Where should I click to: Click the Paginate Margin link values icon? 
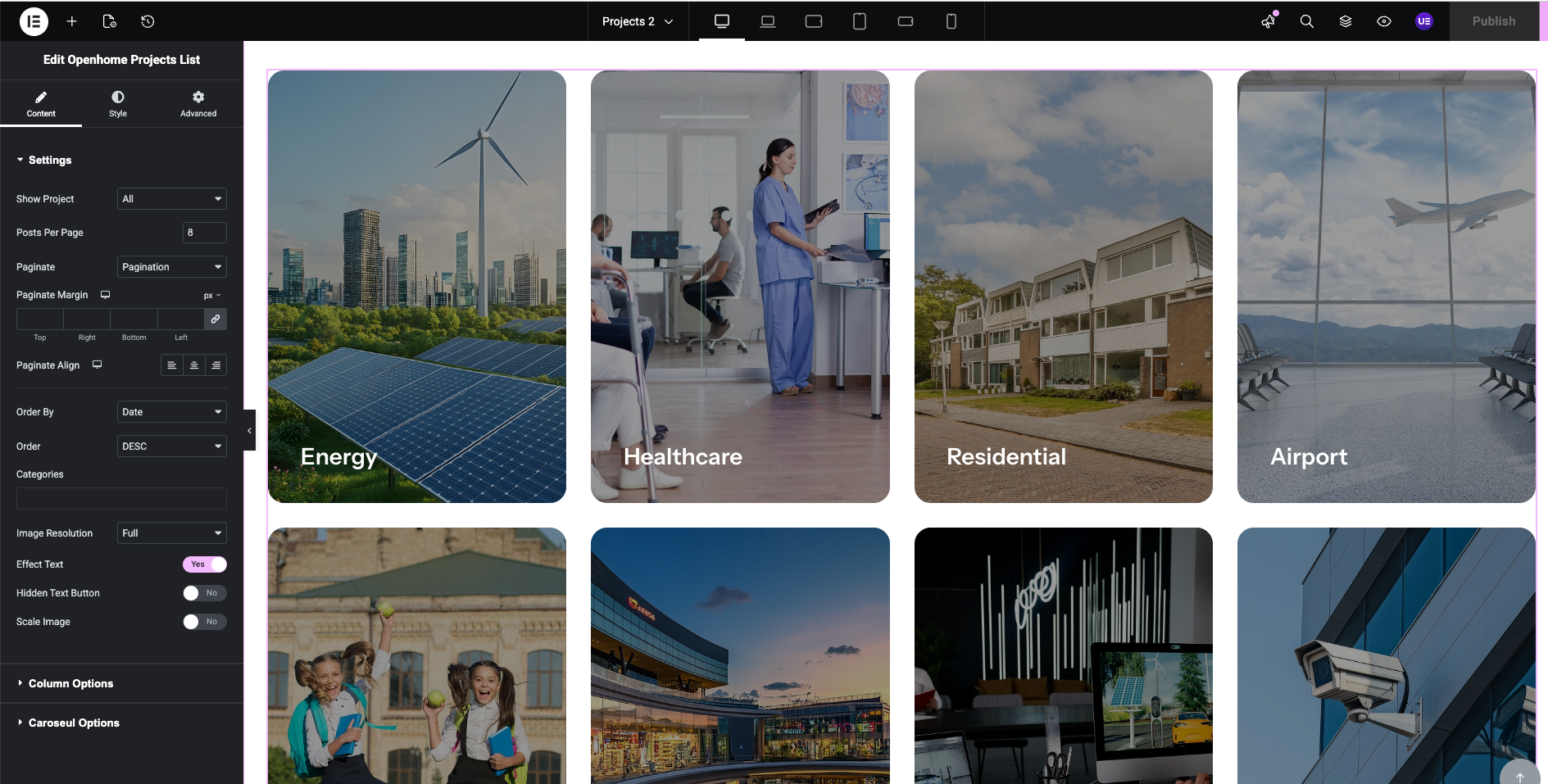click(x=215, y=319)
